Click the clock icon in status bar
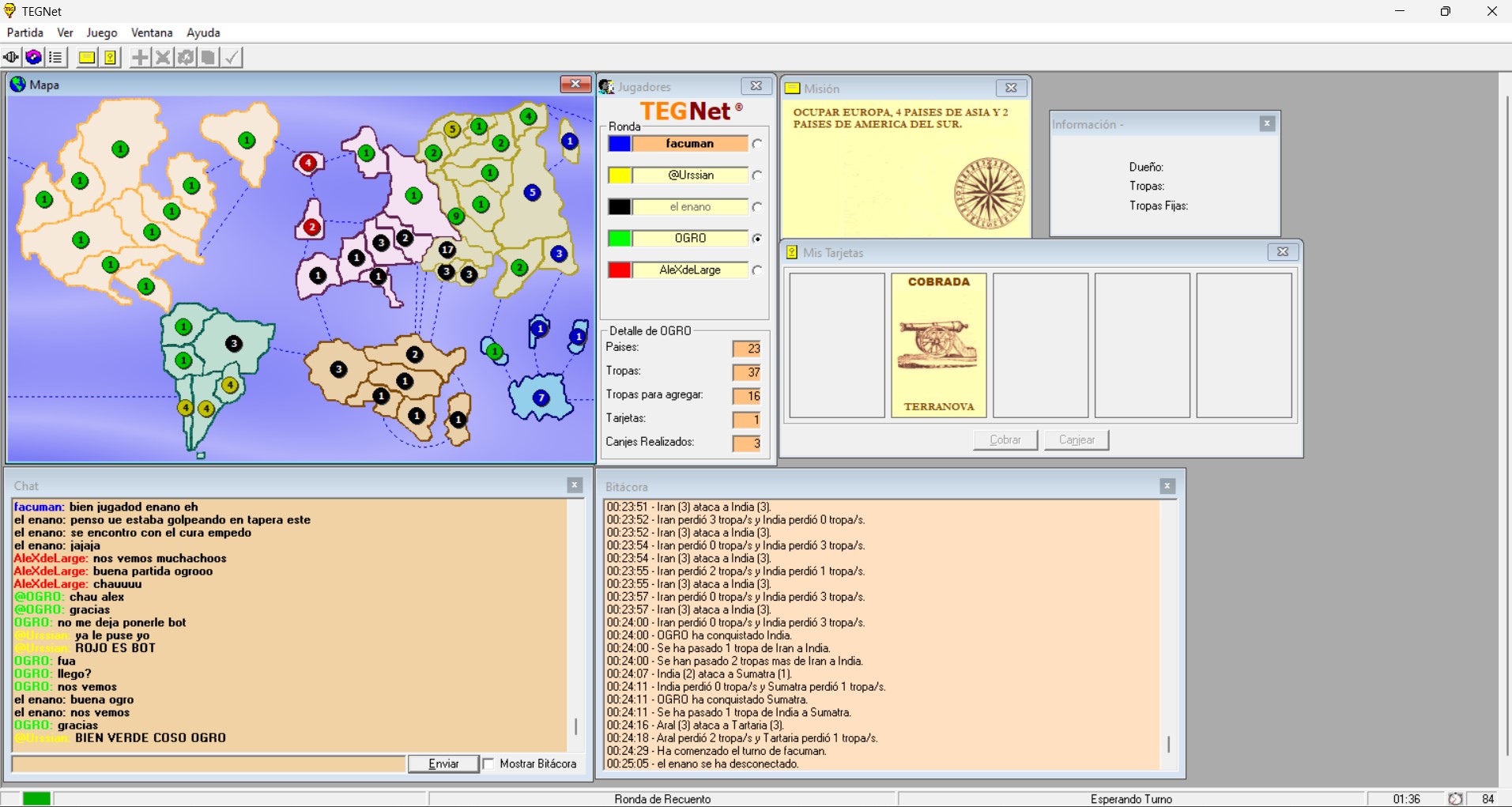The height and width of the screenshot is (807, 1512). pyautogui.click(x=1455, y=799)
